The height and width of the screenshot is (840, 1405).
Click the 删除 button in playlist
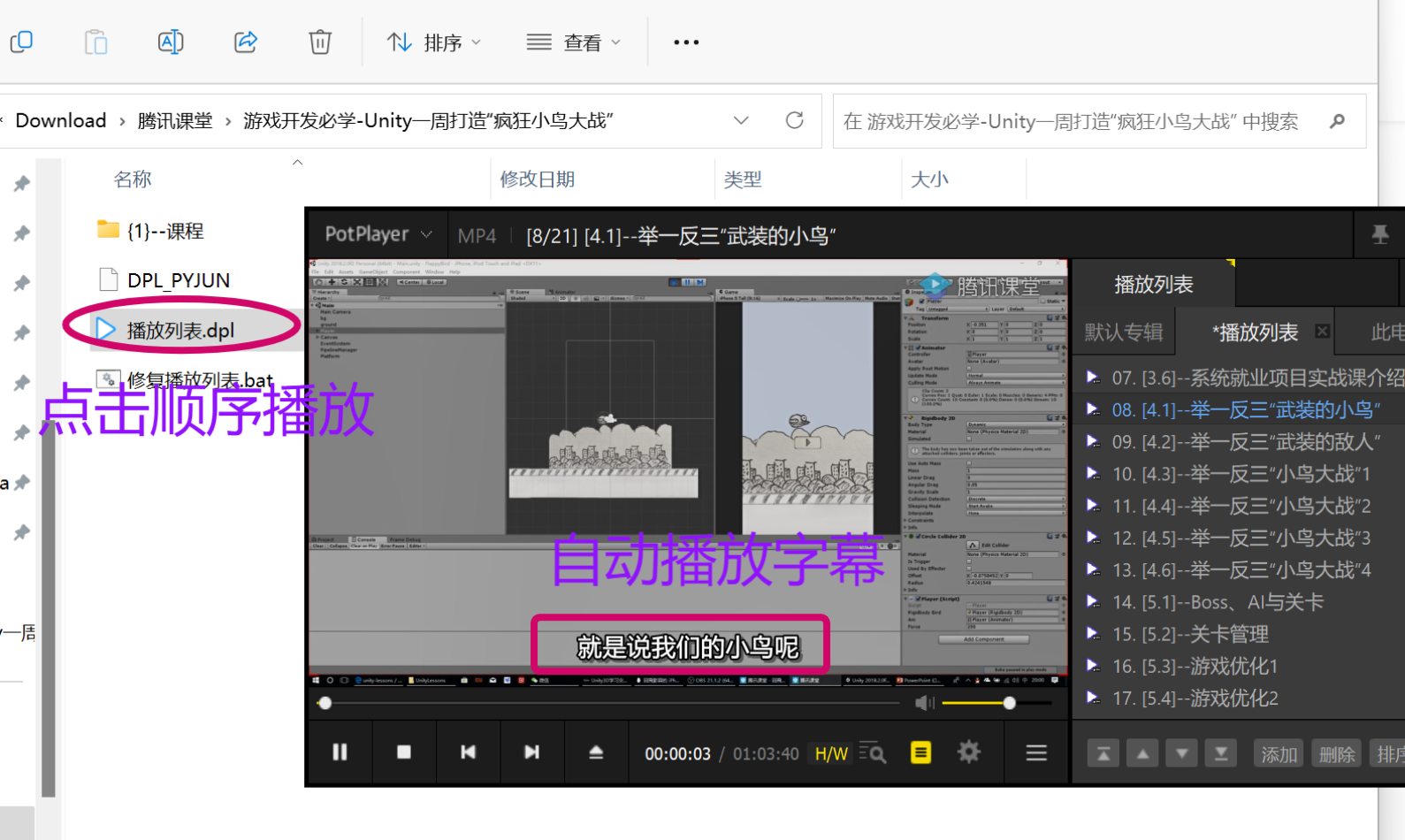[1336, 753]
